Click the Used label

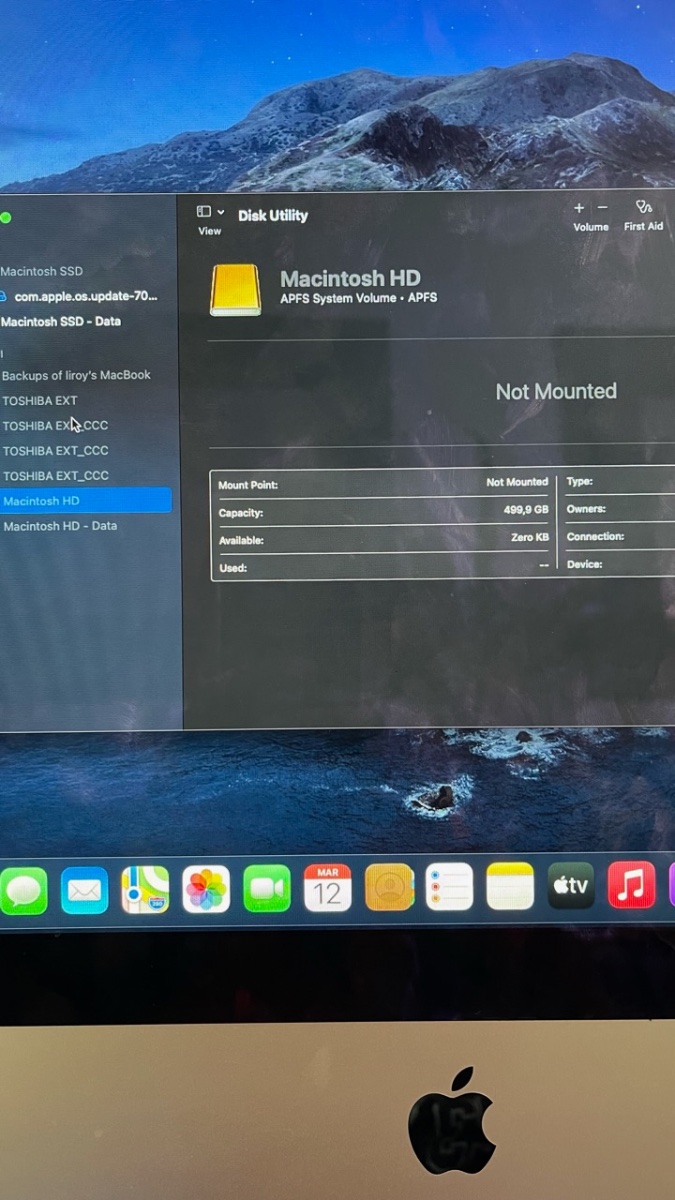pyautogui.click(x=233, y=568)
